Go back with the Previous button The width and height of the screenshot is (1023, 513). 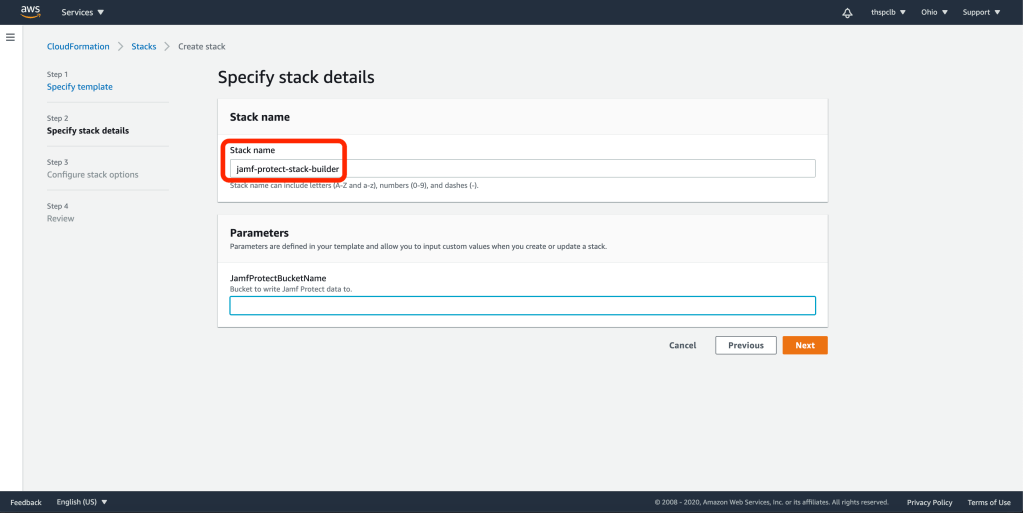tap(745, 345)
